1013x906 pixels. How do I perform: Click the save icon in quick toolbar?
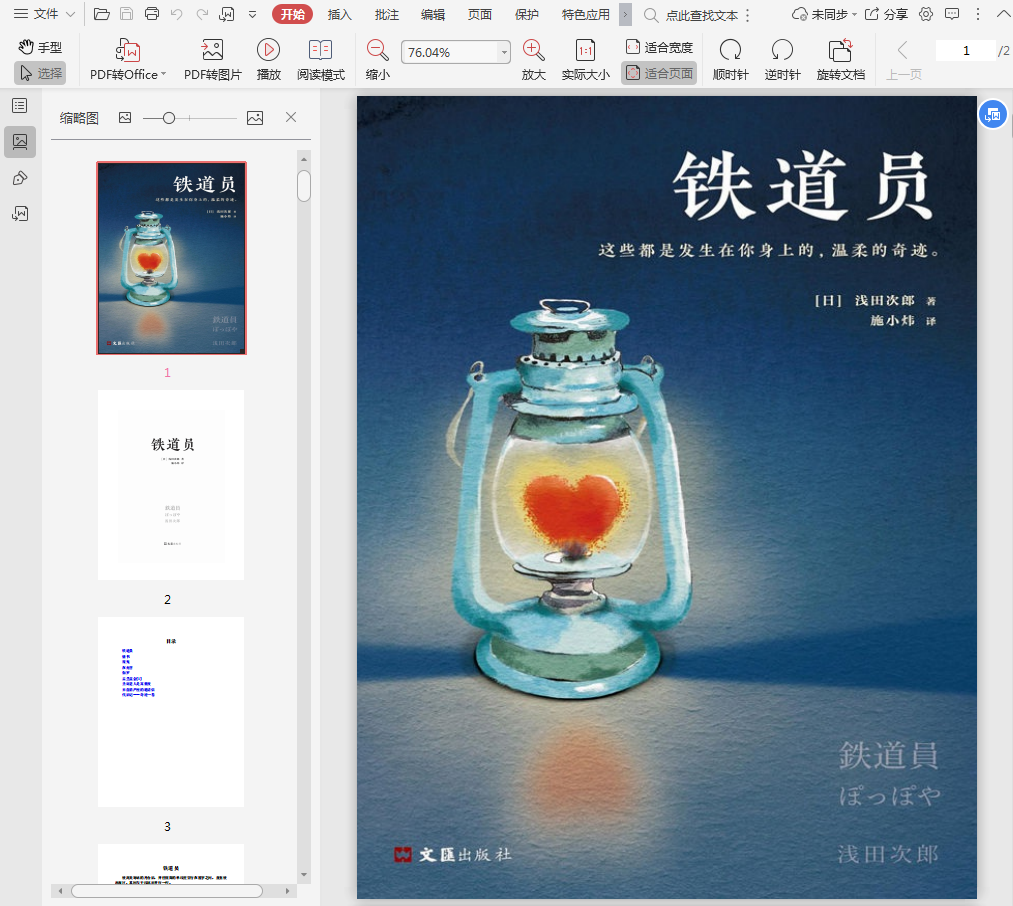click(127, 14)
